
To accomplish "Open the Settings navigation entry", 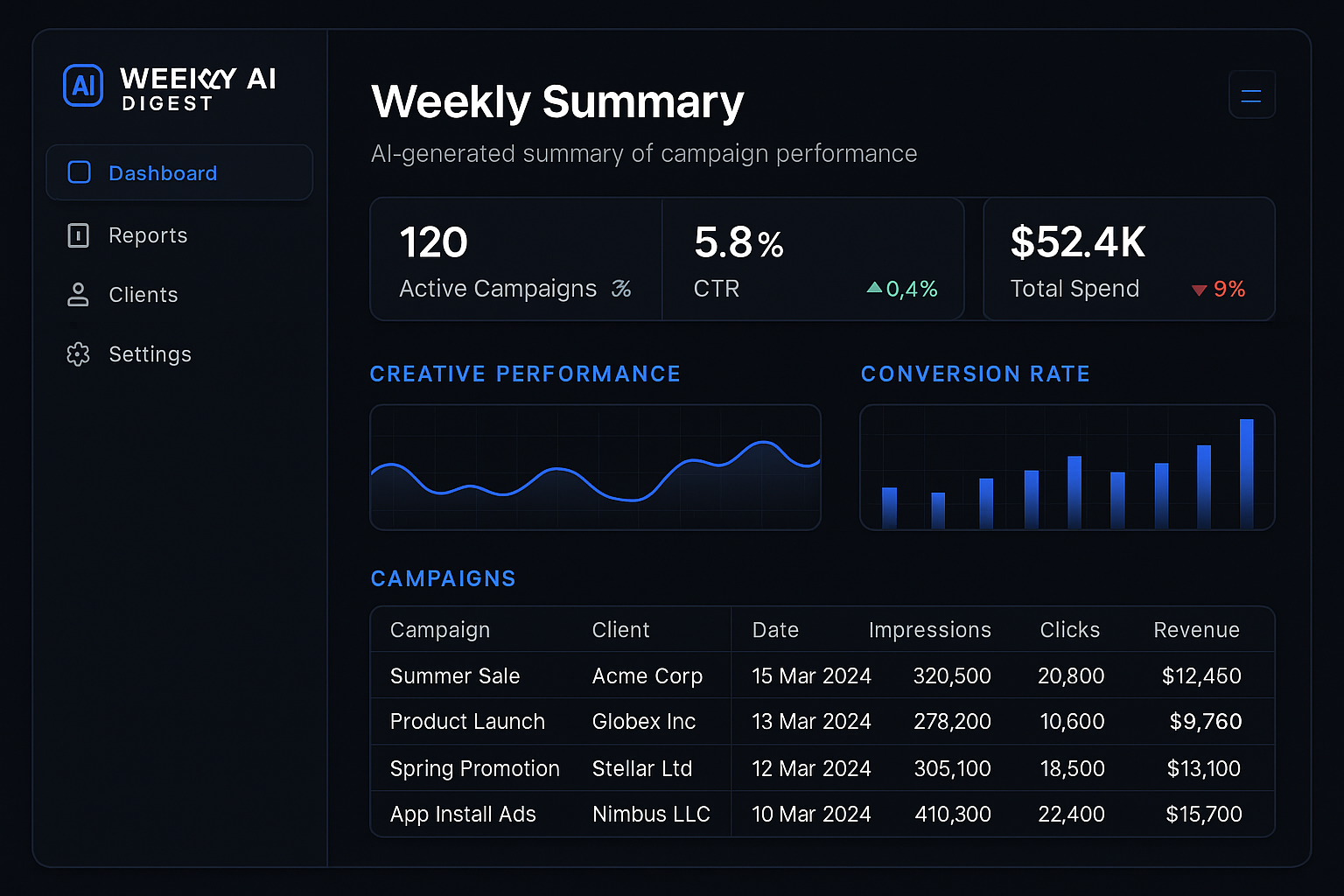I will (150, 354).
